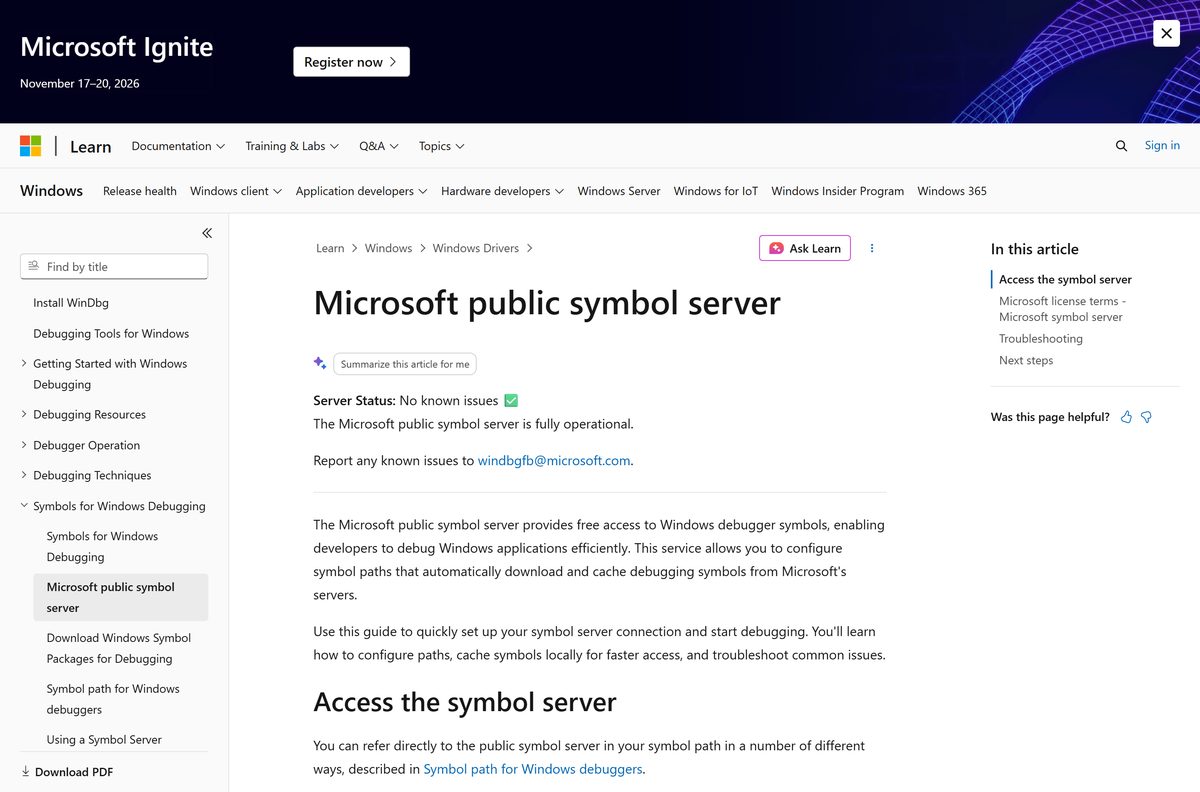1200x792 pixels.
Task: Open the Training & Labs dropdown
Action: point(292,146)
